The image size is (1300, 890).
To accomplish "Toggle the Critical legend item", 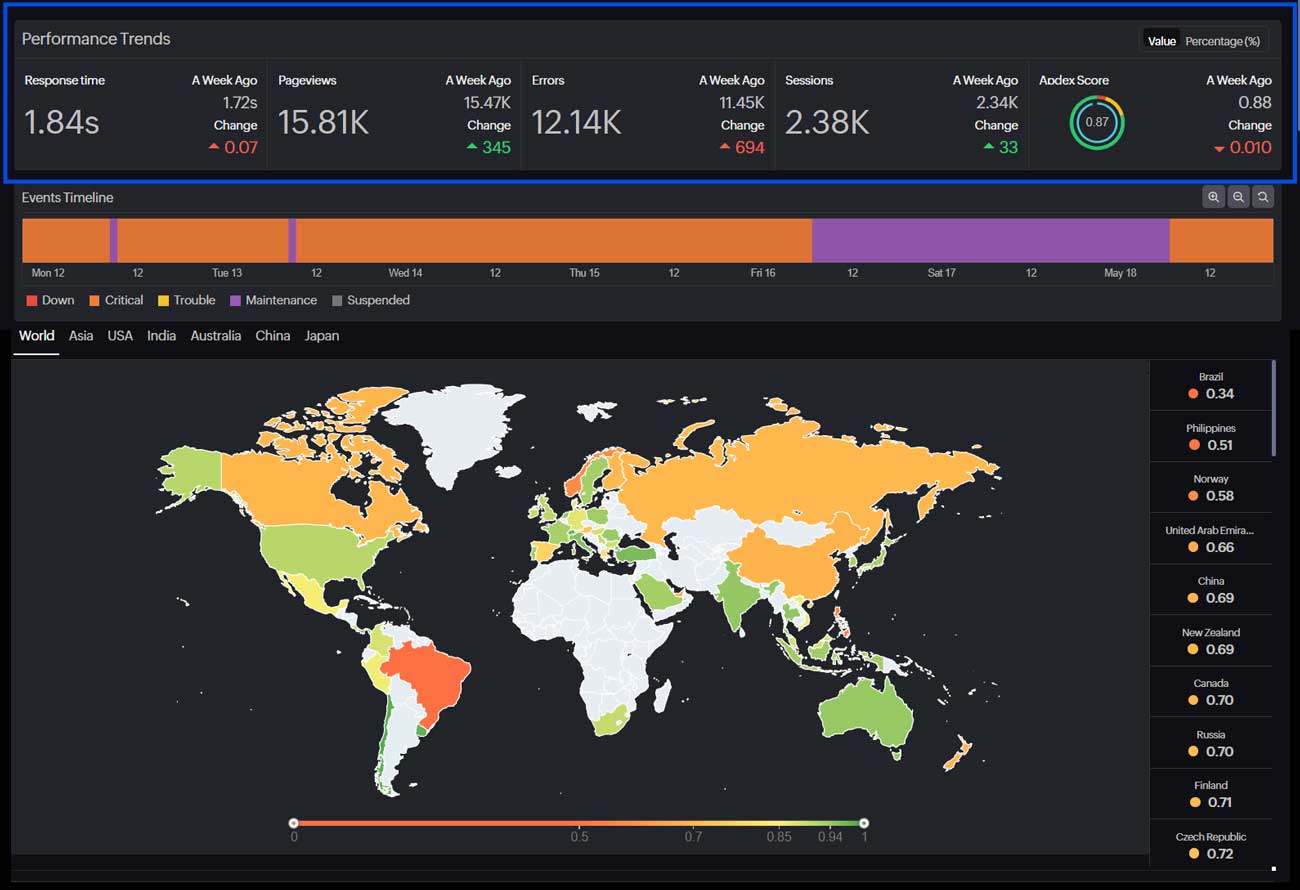I will coord(115,300).
